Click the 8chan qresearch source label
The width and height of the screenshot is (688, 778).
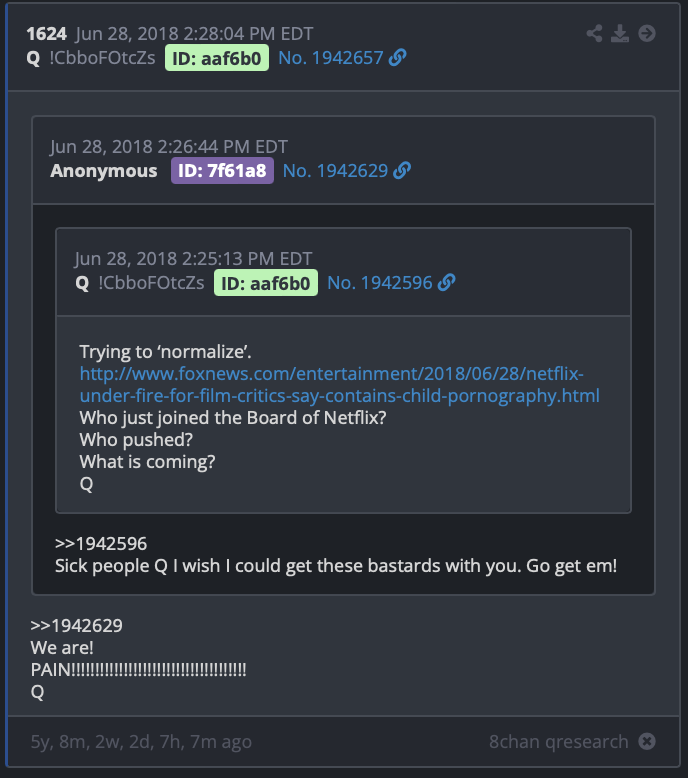559,742
